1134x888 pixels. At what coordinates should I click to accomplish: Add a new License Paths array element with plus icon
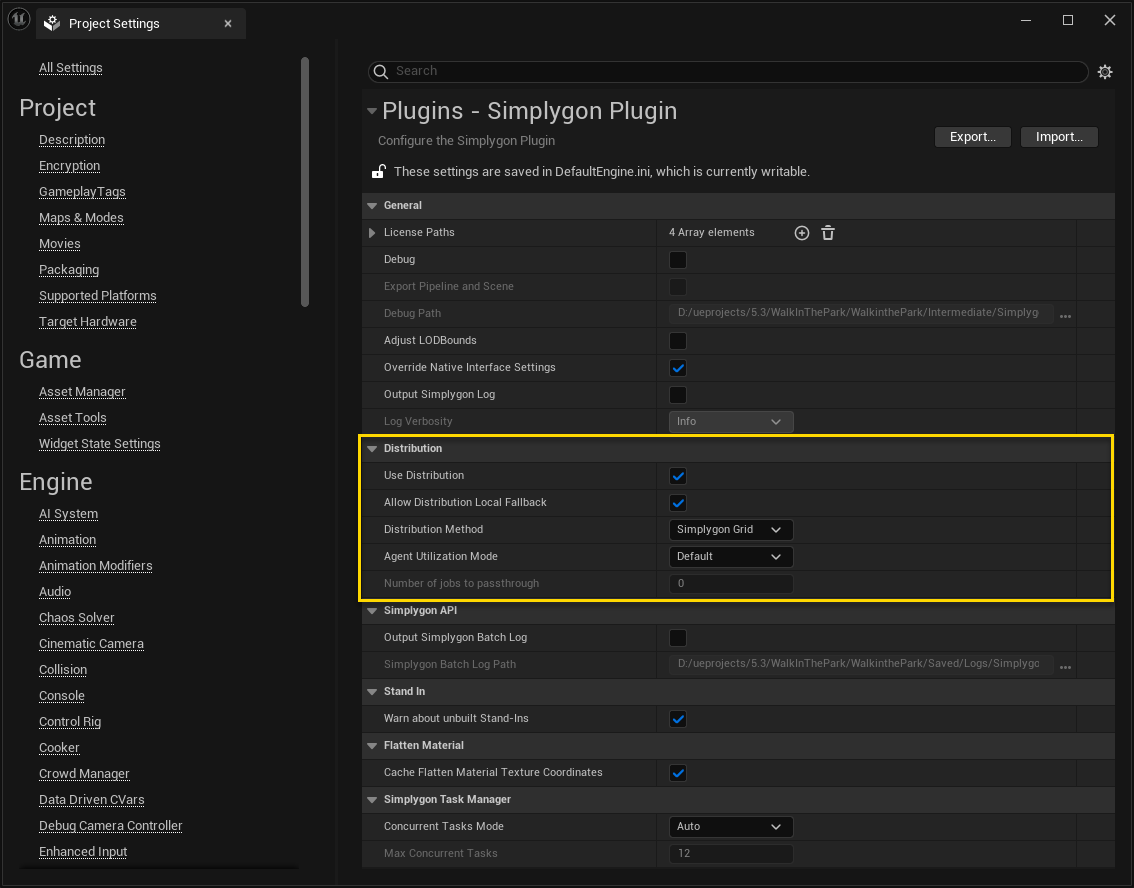[x=801, y=232]
